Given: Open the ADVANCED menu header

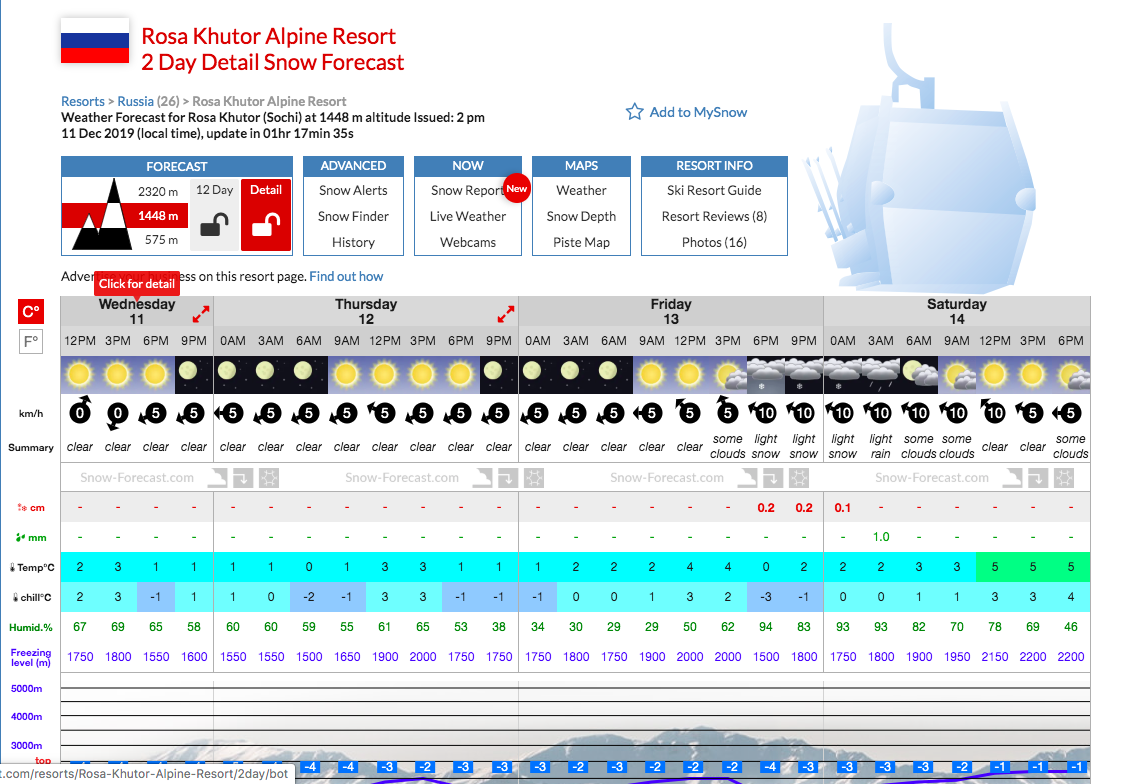Looking at the screenshot, I should click(x=353, y=165).
